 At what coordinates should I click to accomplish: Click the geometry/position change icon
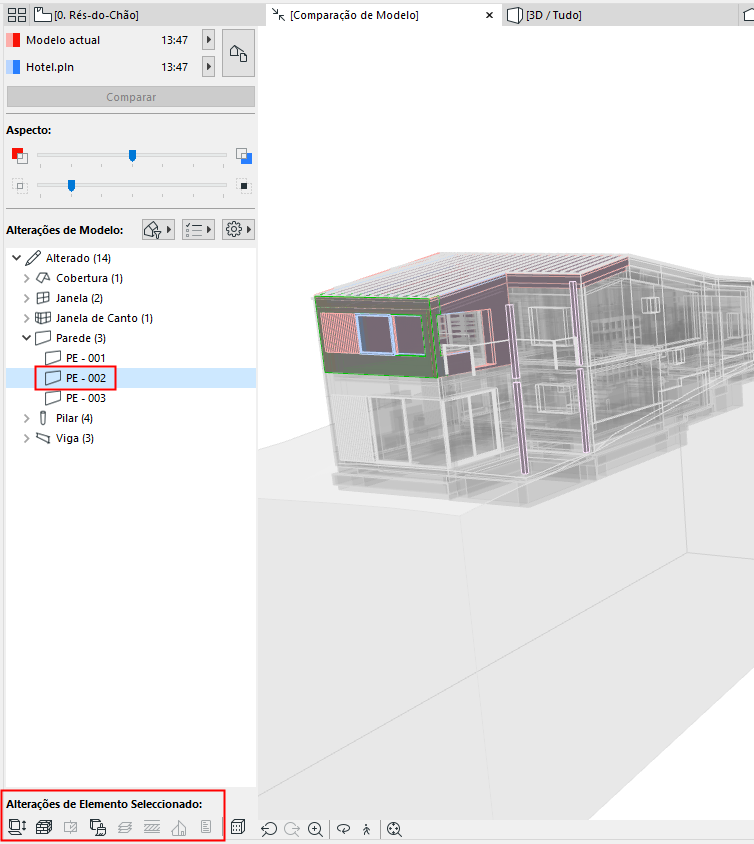coord(17,827)
